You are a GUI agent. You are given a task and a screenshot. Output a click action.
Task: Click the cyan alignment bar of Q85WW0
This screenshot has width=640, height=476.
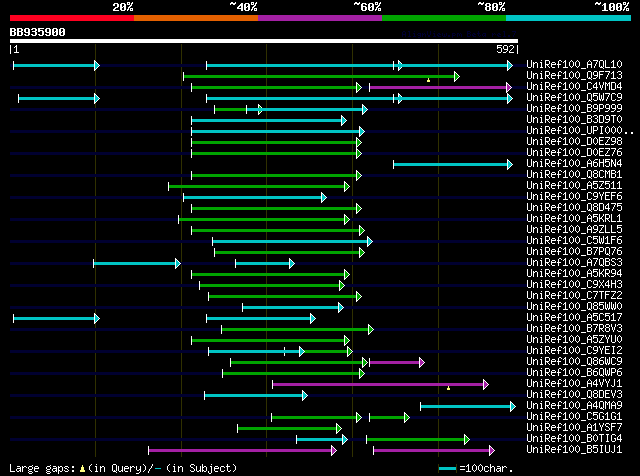point(293,308)
